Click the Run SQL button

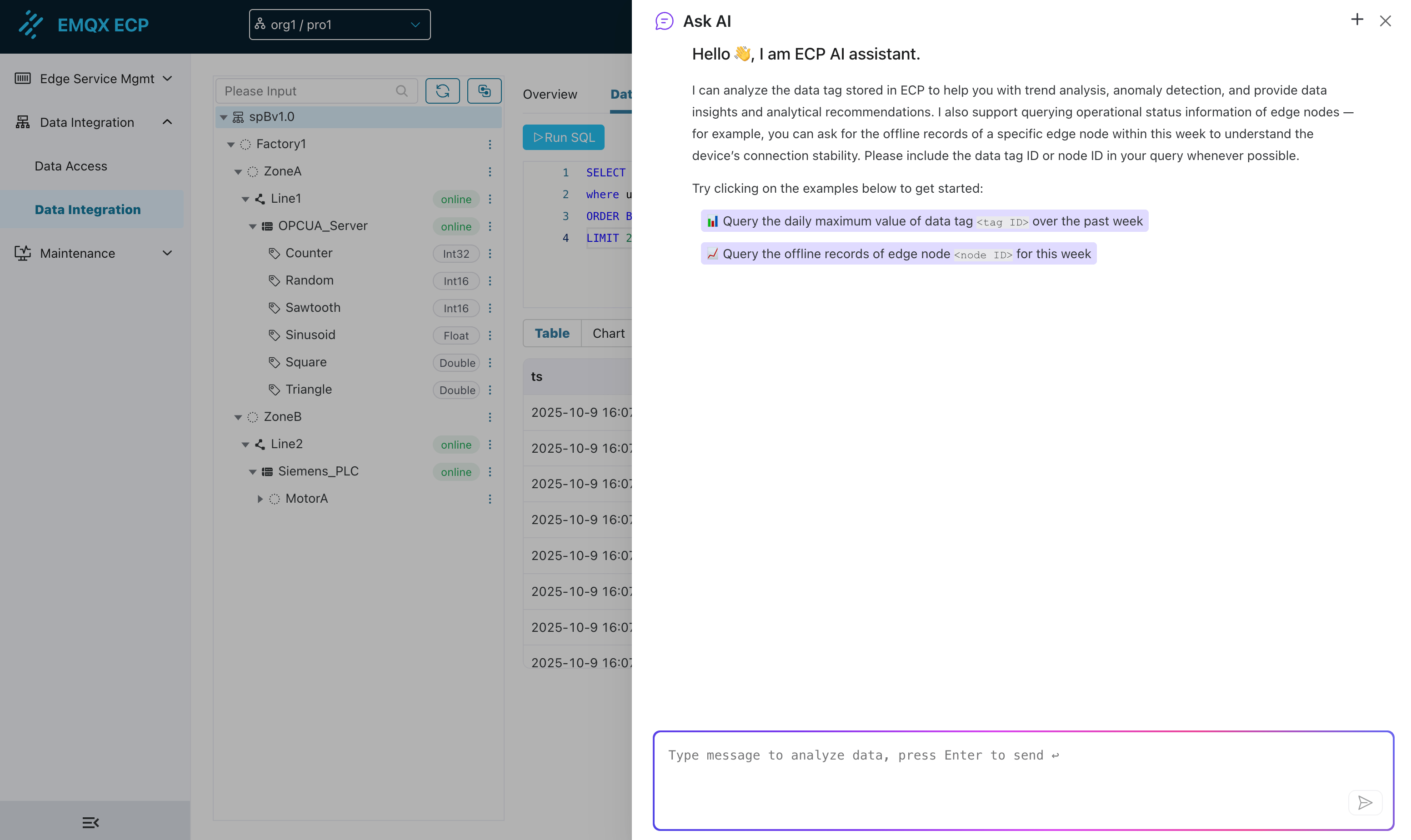point(563,137)
